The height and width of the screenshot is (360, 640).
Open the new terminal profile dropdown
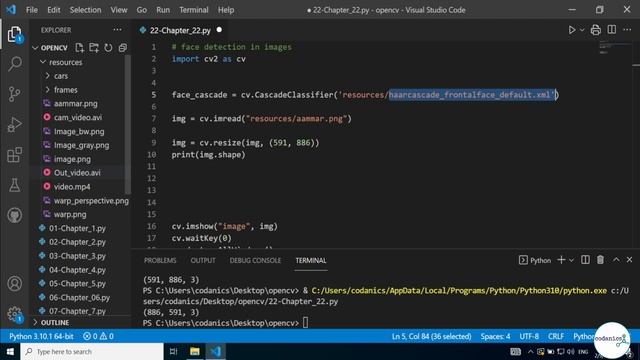[571, 260]
